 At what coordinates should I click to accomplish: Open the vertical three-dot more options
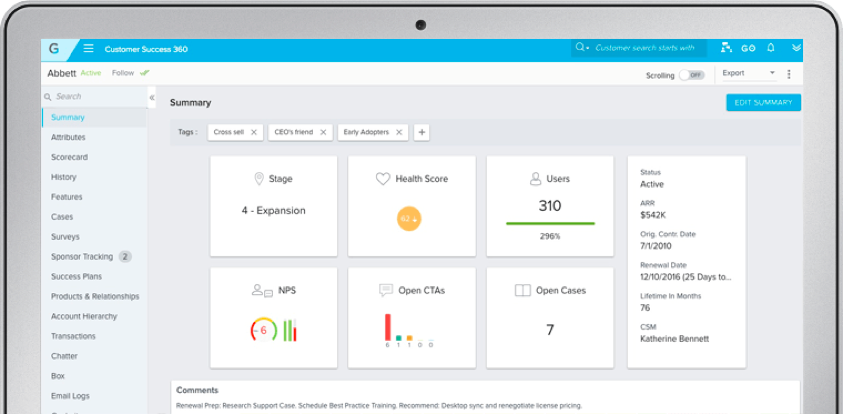[x=789, y=74]
